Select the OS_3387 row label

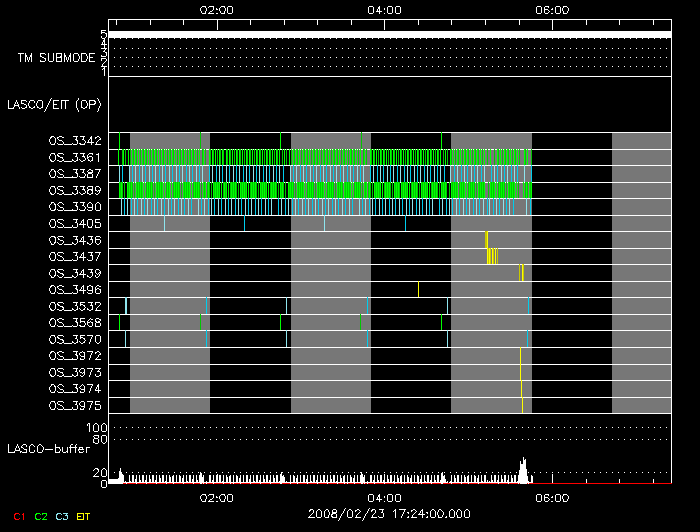(75, 174)
